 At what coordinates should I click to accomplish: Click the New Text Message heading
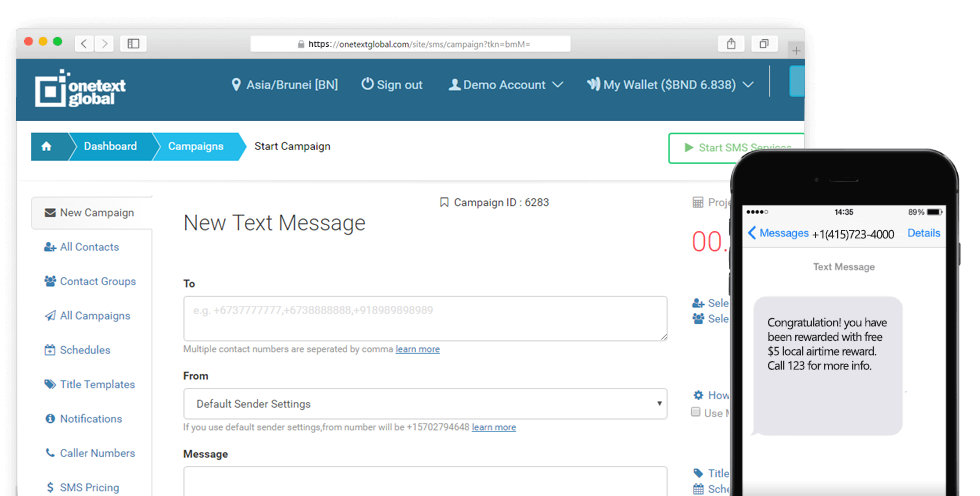(274, 223)
